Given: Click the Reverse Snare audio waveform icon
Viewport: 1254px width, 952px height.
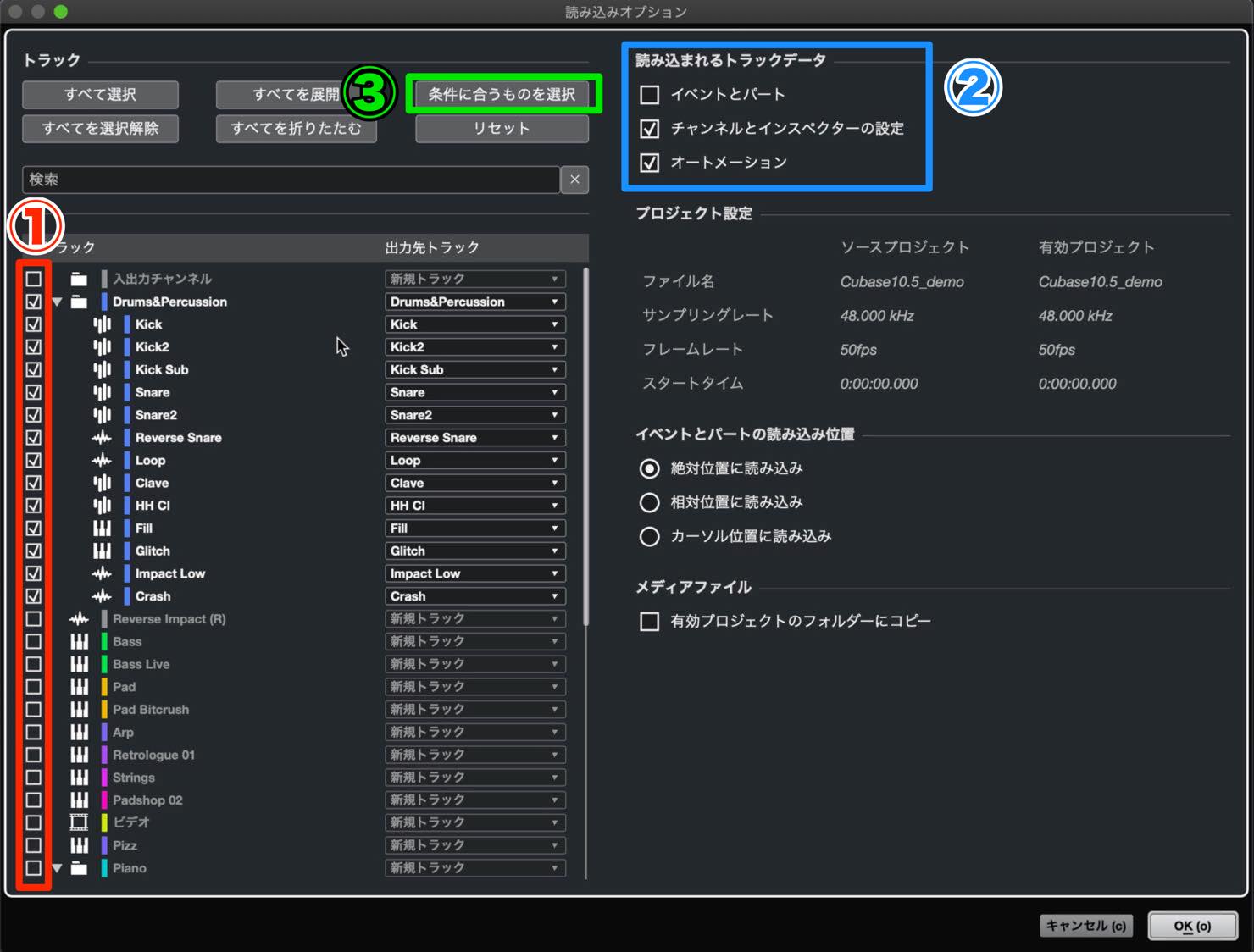Looking at the screenshot, I should (102, 438).
